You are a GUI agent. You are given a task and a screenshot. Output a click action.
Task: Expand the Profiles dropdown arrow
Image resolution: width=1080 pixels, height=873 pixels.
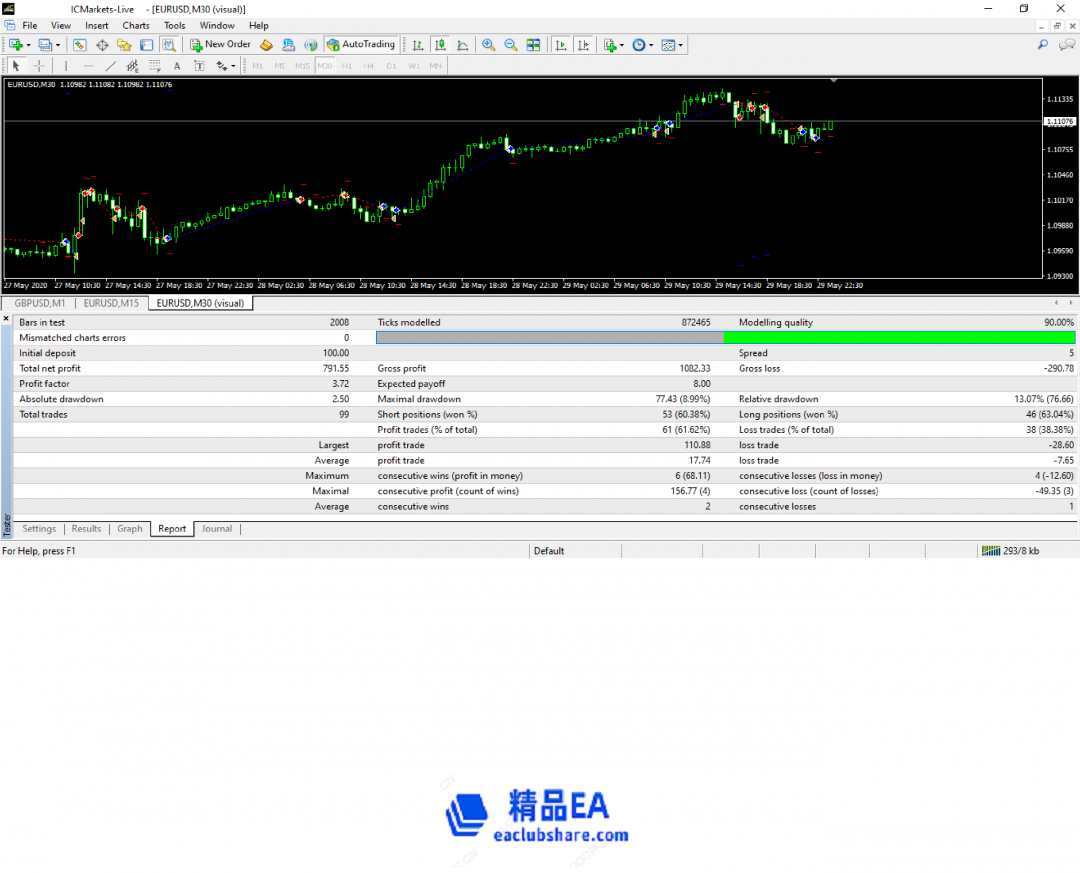click(x=57, y=44)
